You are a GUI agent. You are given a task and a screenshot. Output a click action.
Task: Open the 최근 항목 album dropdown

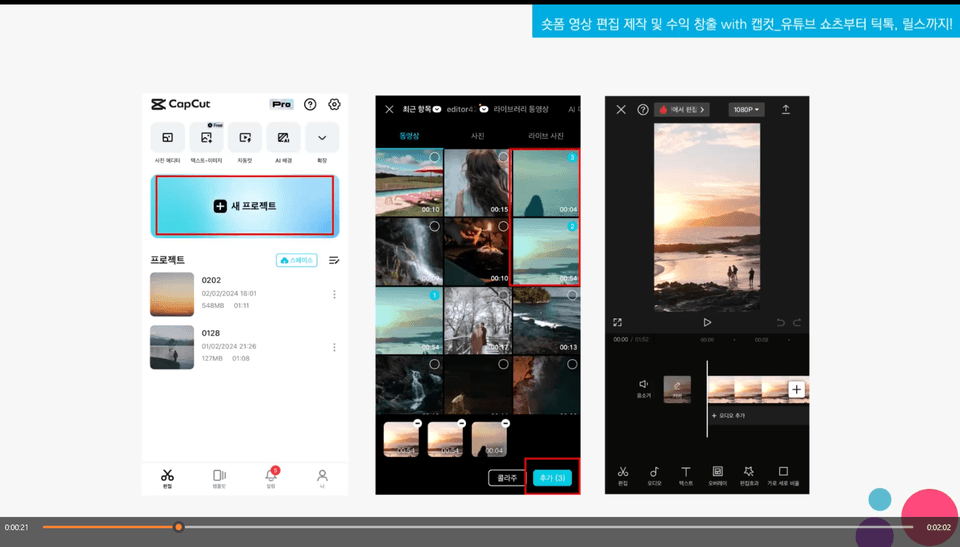[x=422, y=109]
